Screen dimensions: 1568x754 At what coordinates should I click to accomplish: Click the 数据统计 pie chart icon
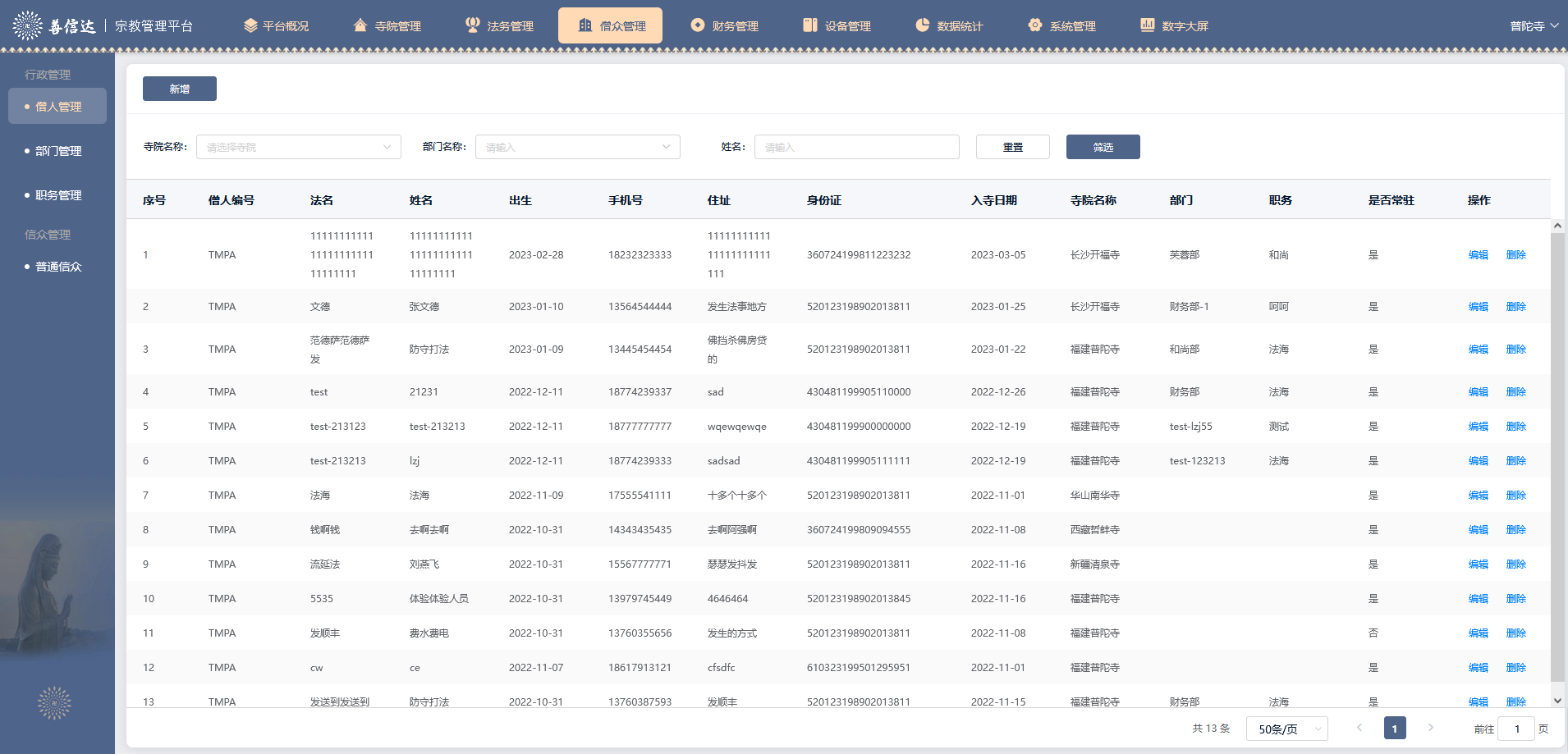coord(922,25)
